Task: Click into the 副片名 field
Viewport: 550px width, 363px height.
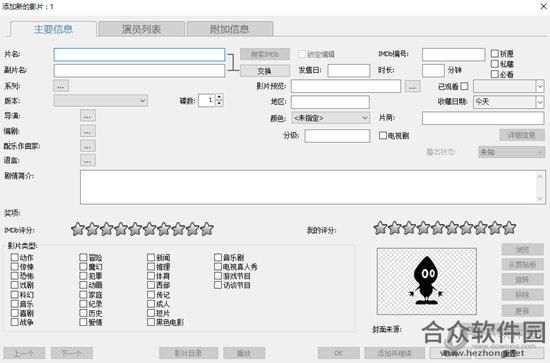Action: click(x=139, y=70)
